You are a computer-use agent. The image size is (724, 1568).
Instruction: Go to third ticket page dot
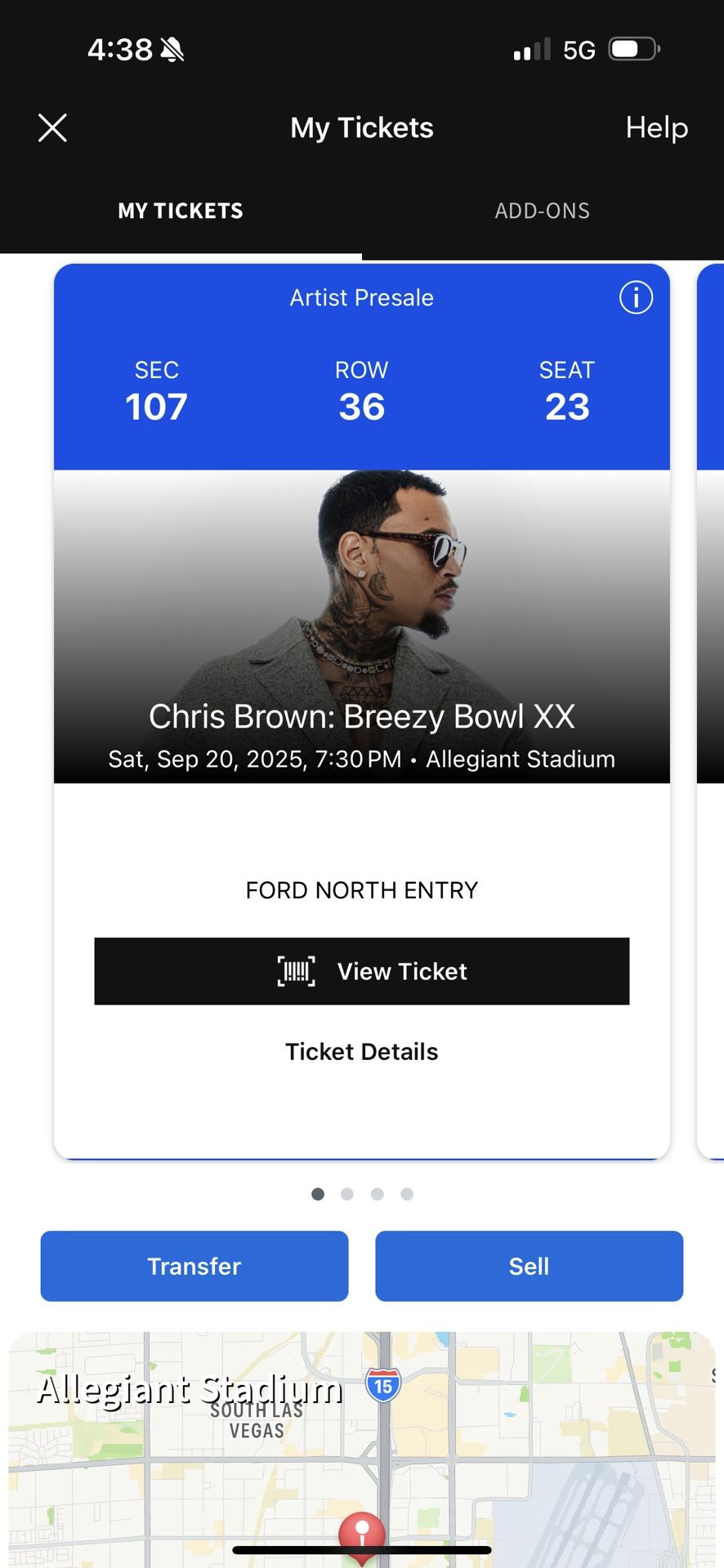(377, 1194)
